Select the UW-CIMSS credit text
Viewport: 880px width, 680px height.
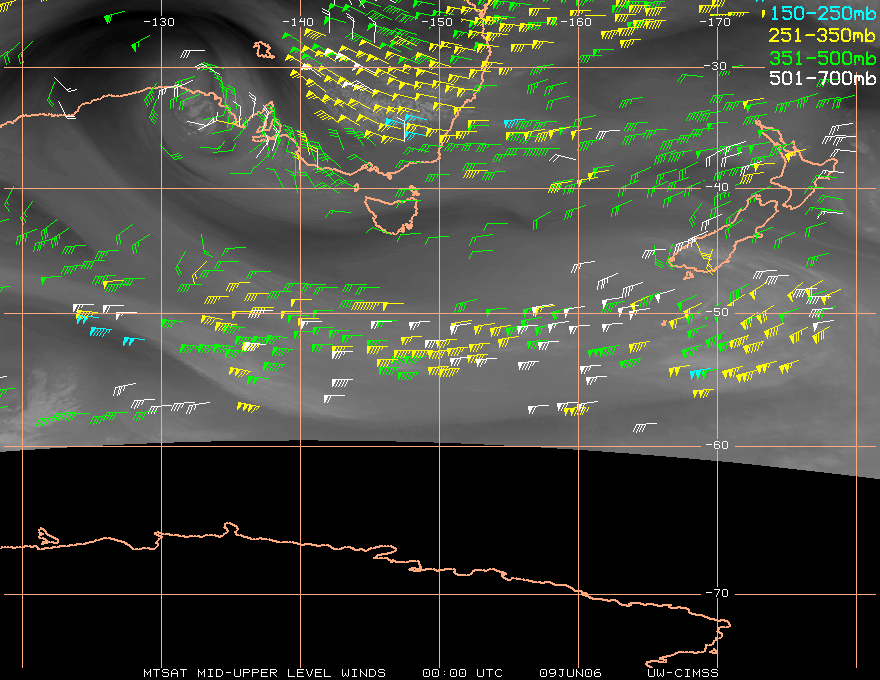tap(682, 673)
